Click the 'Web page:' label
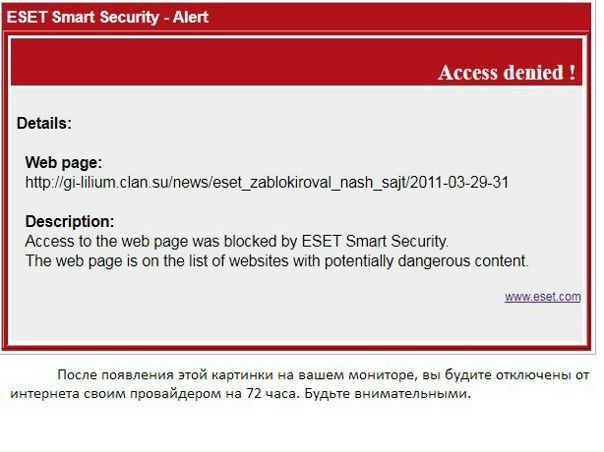The height and width of the screenshot is (452, 604). (x=63, y=162)
